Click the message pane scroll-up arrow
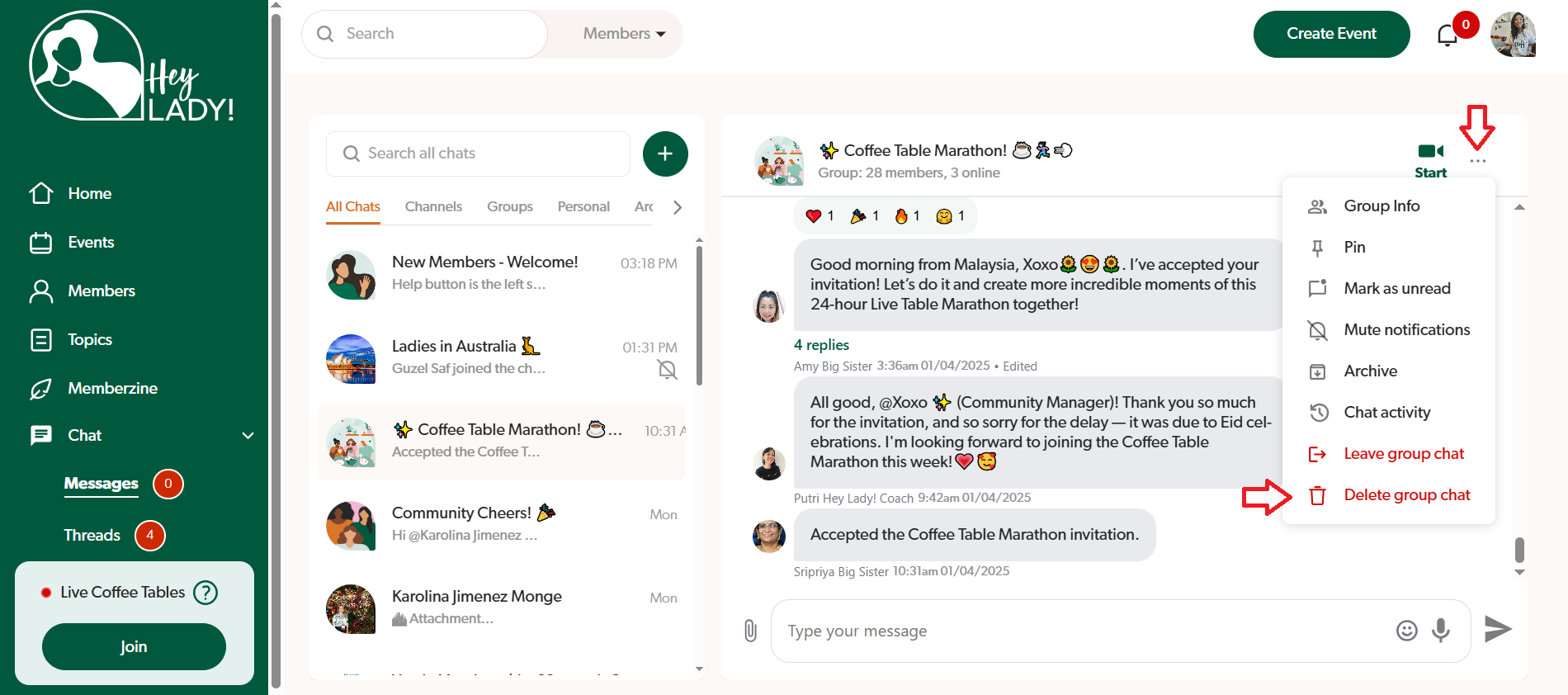The height and width of the screenshot is (695, 1568). (x=1519, y=207)
